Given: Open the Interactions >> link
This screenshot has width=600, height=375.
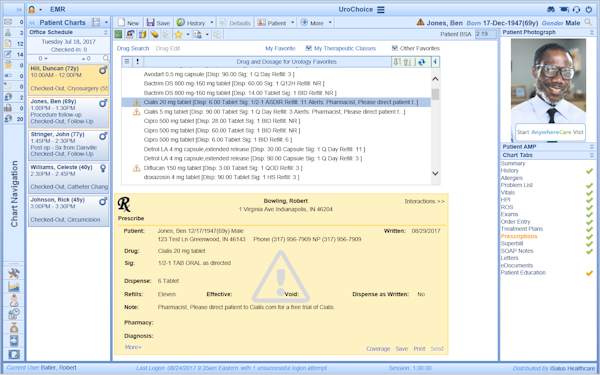Looking at the screenshot, I should [424, 201].
